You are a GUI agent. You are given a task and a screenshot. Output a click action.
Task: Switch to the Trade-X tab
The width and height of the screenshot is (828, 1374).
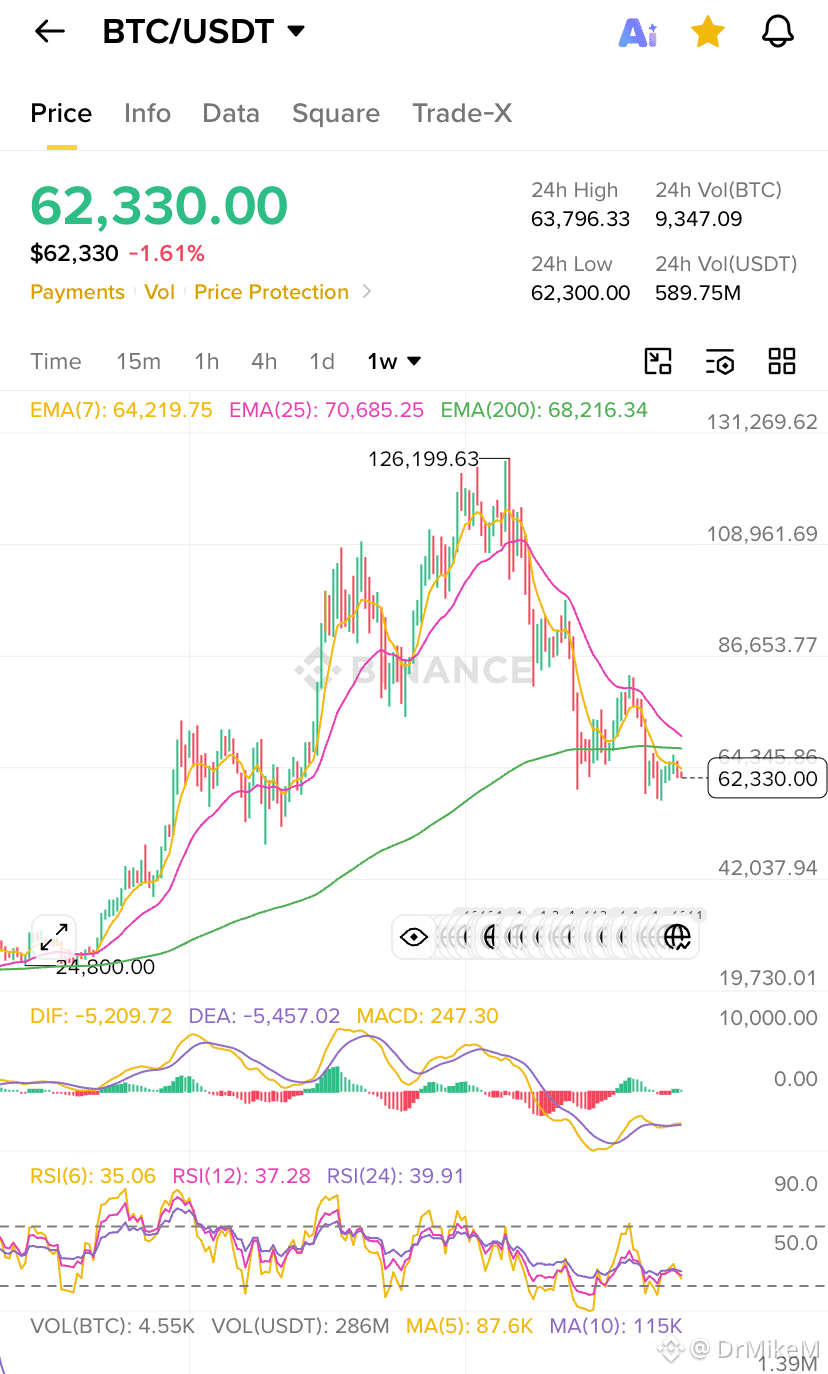[x=462, y=114]
